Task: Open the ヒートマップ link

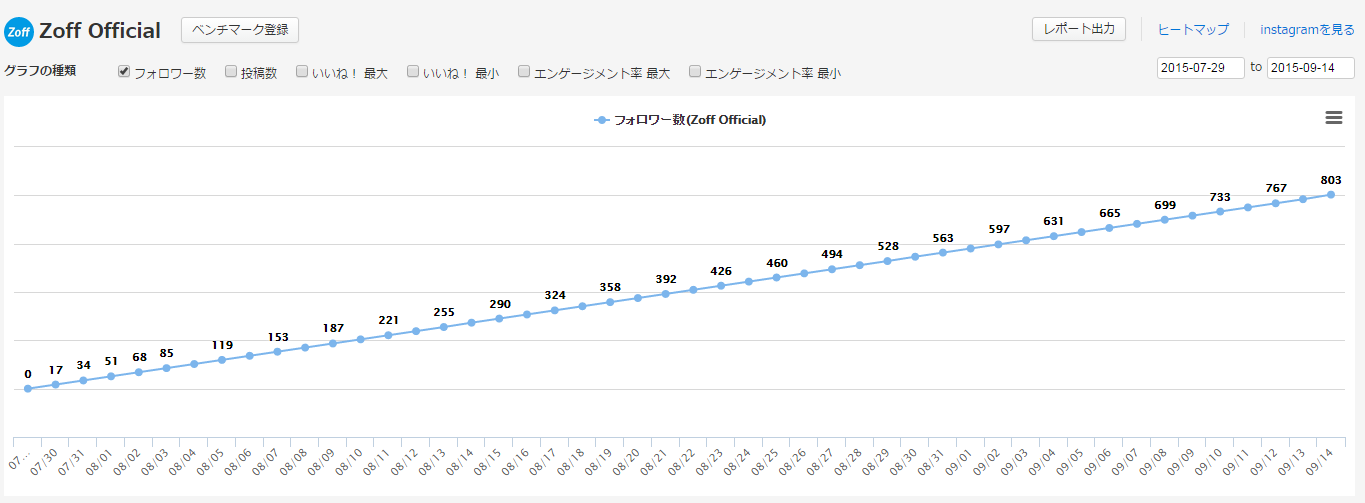Action: tap(1193, 30)
